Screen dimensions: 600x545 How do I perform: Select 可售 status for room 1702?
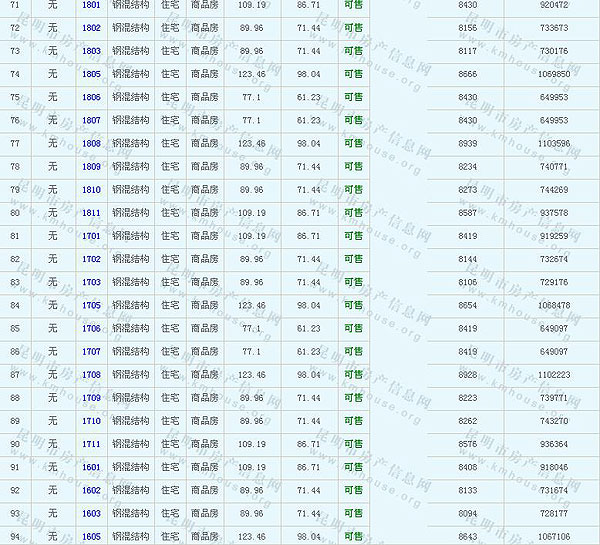(353, 259)
